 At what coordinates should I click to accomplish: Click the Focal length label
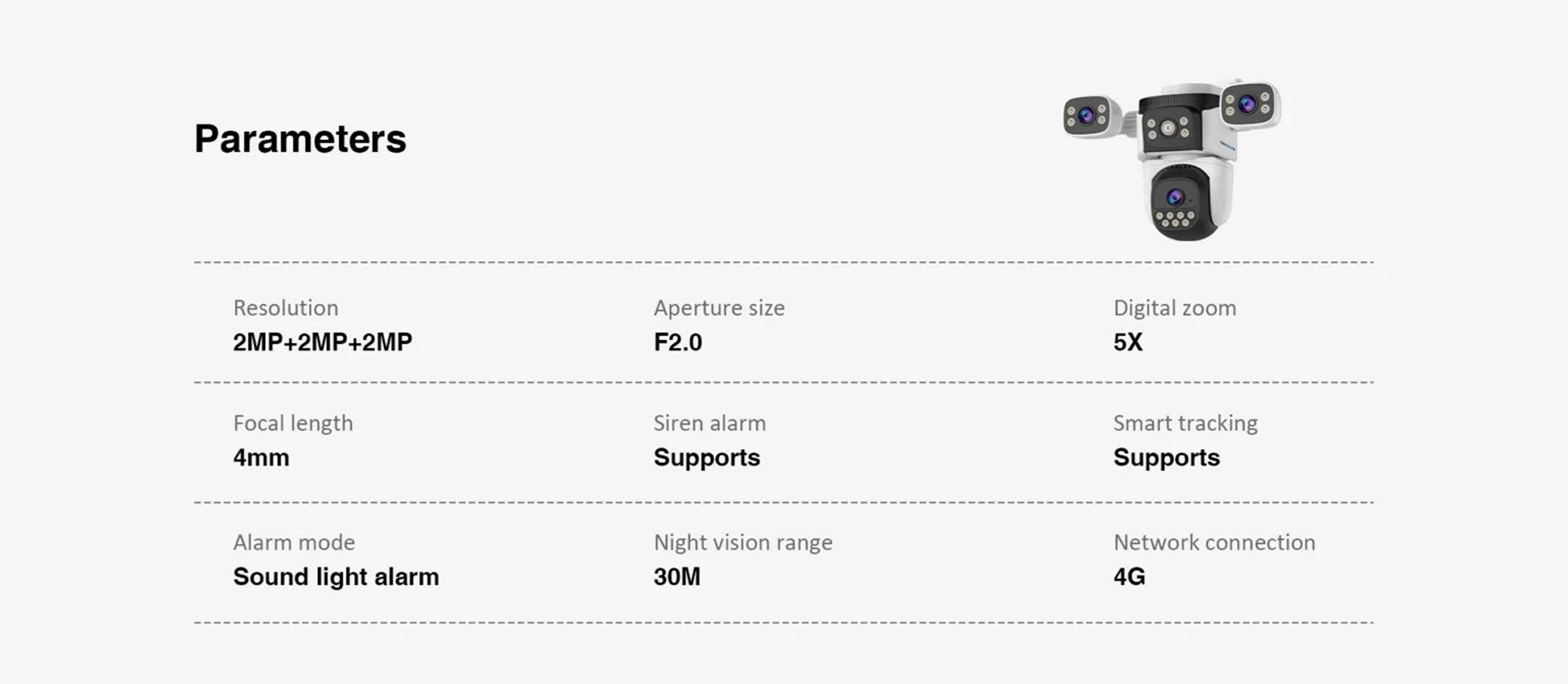[x=293, y=423]
